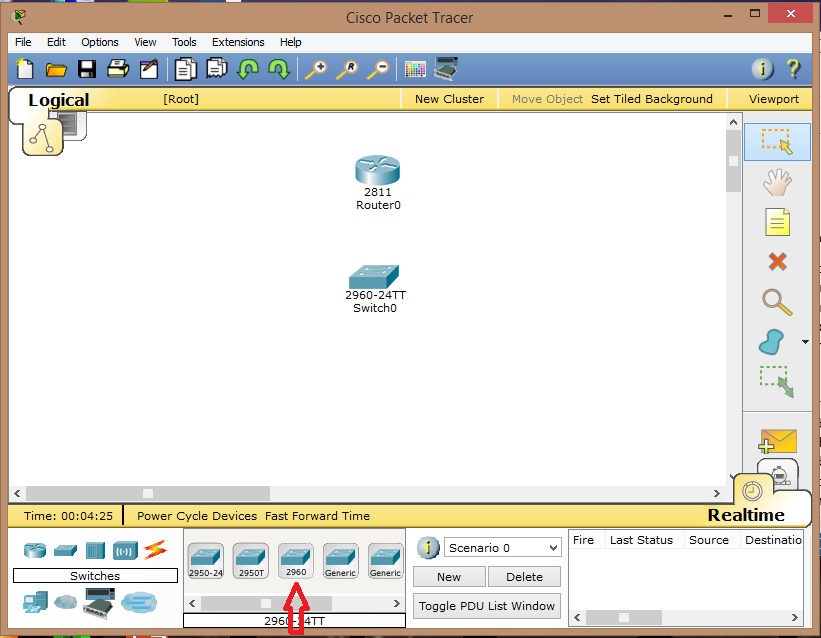Click the Network Information 'i' icon

pyautogui.click(x=762, y=69)
